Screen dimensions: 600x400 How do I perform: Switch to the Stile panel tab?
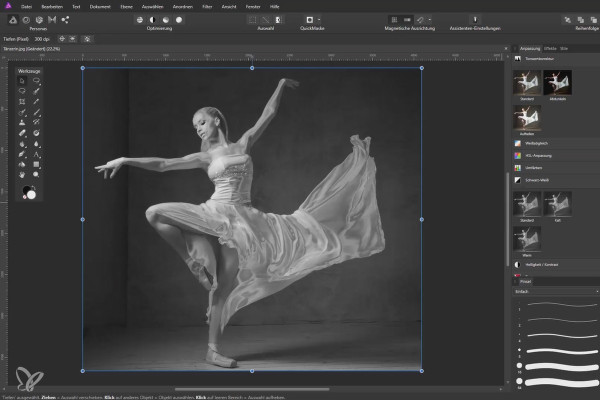coord(564,49)
